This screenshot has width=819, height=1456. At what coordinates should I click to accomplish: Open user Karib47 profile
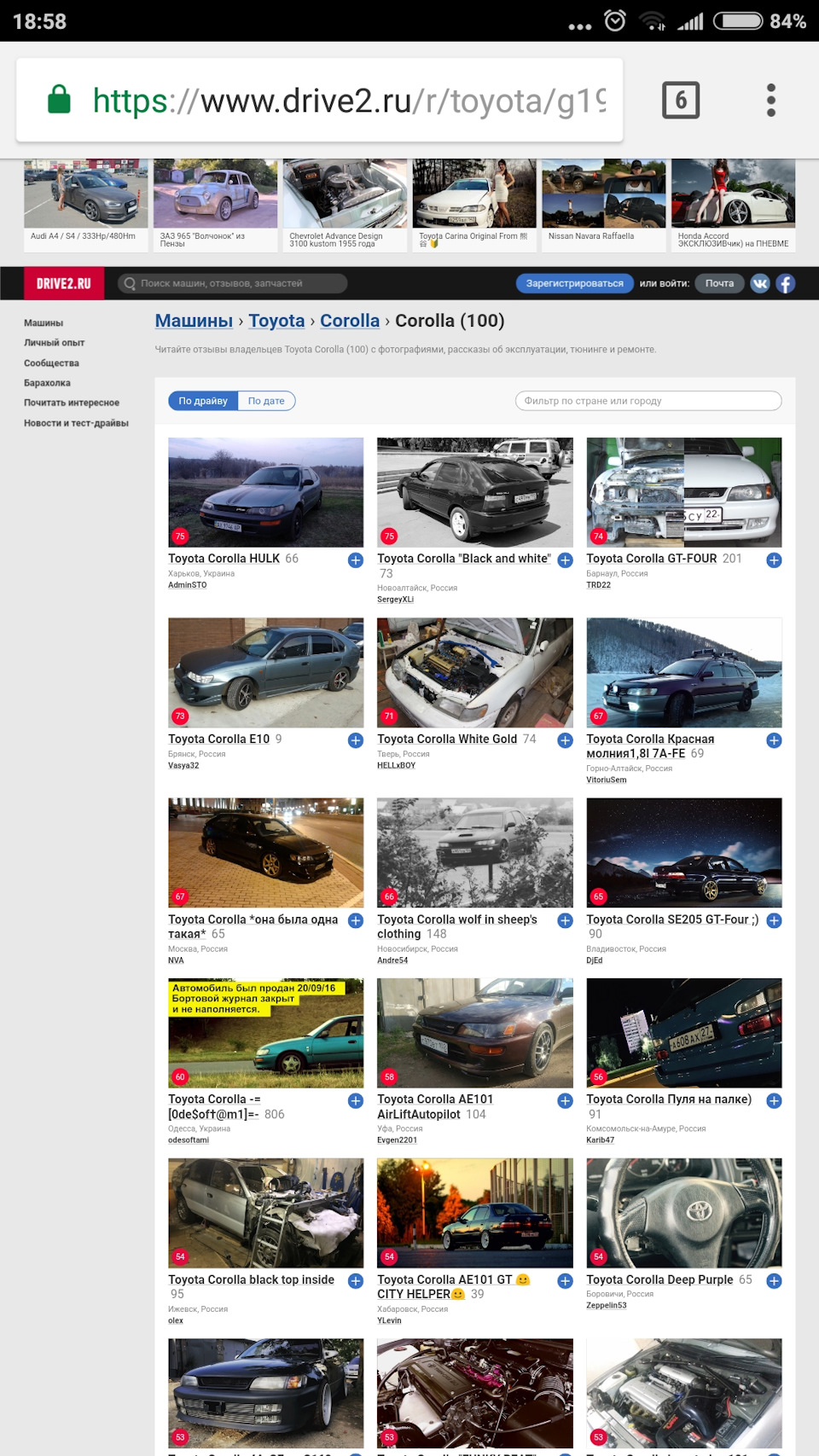[601, 1140]
